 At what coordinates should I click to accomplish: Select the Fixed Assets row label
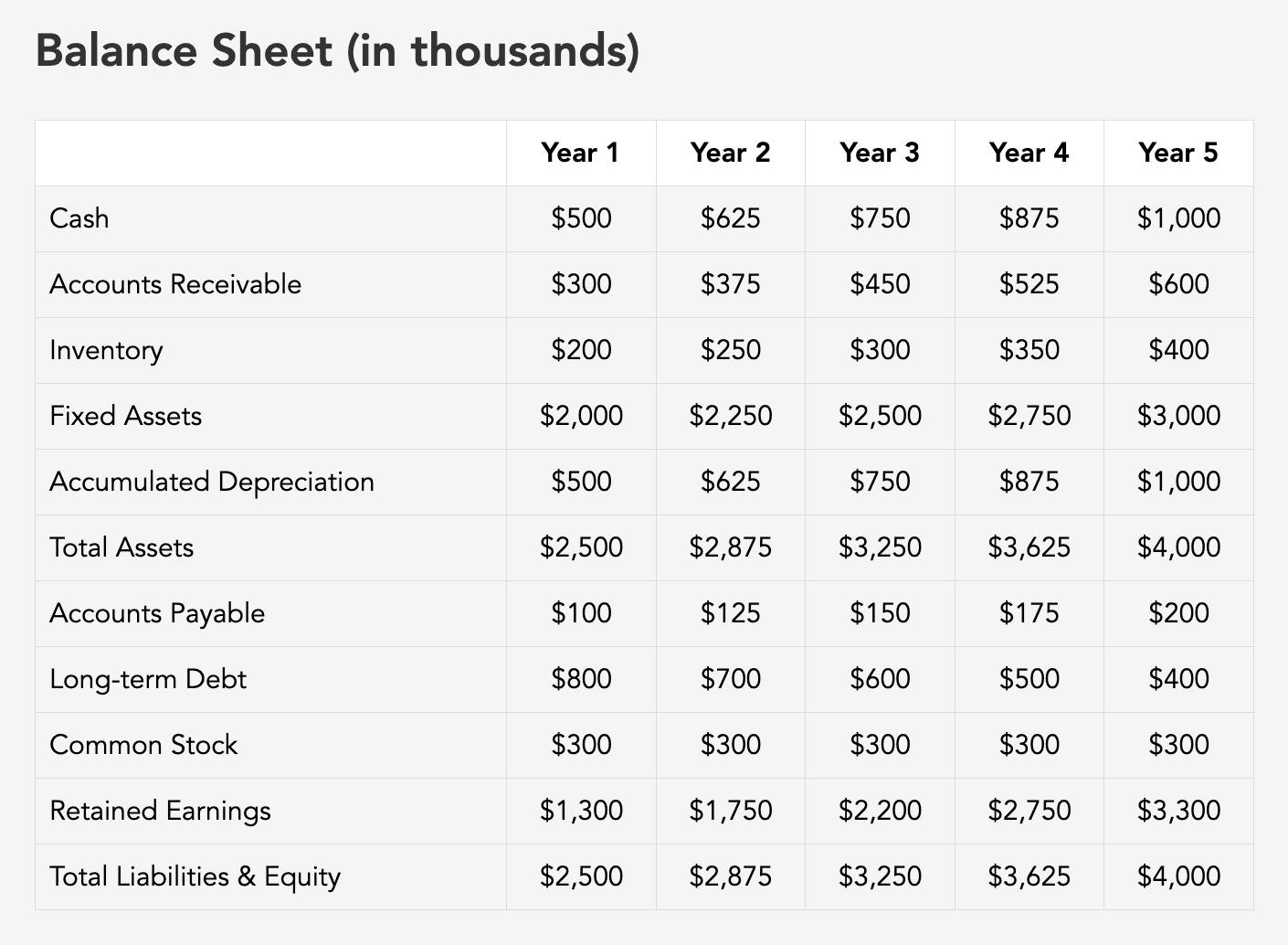pos(125,416)
